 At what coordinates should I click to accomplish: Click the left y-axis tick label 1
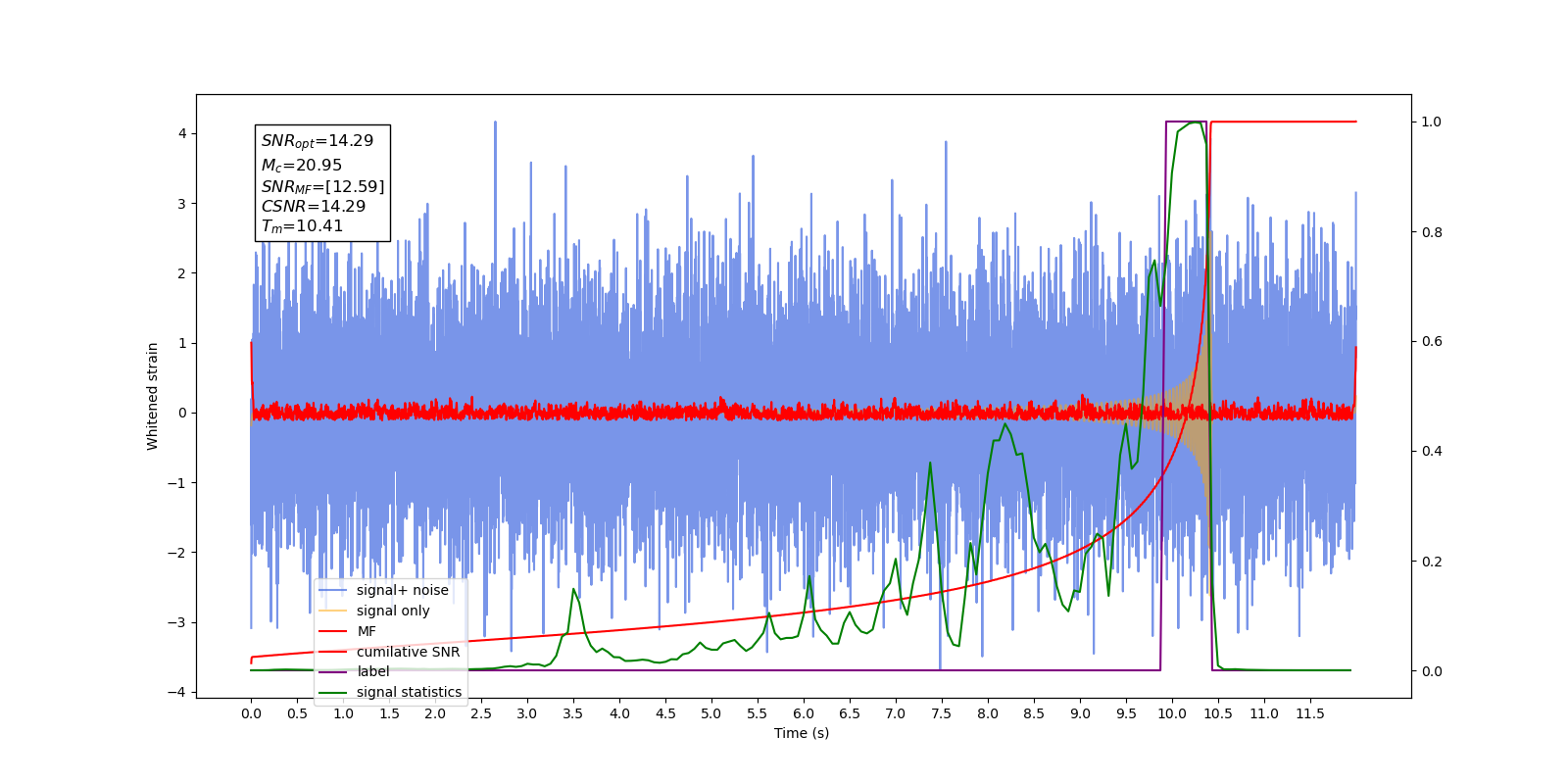coord(182,343)
